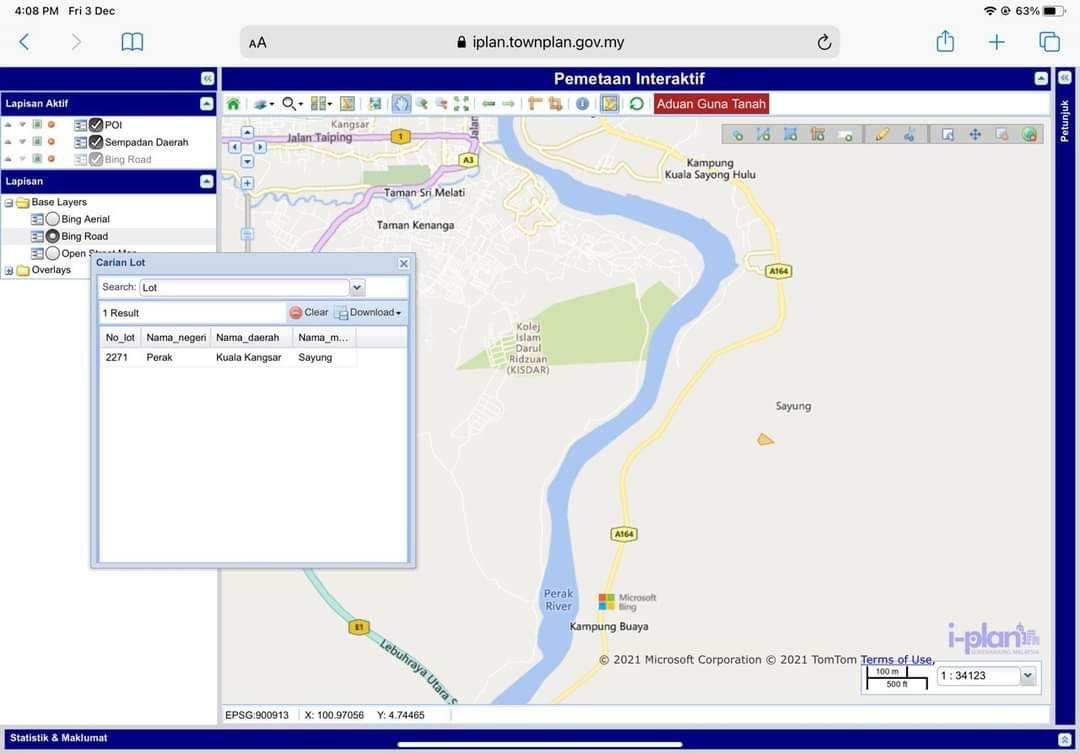The width and height of the screenshot is (1080, 754).
Task: Open the Terms of Use link
Action: click(x=896, y=660)
